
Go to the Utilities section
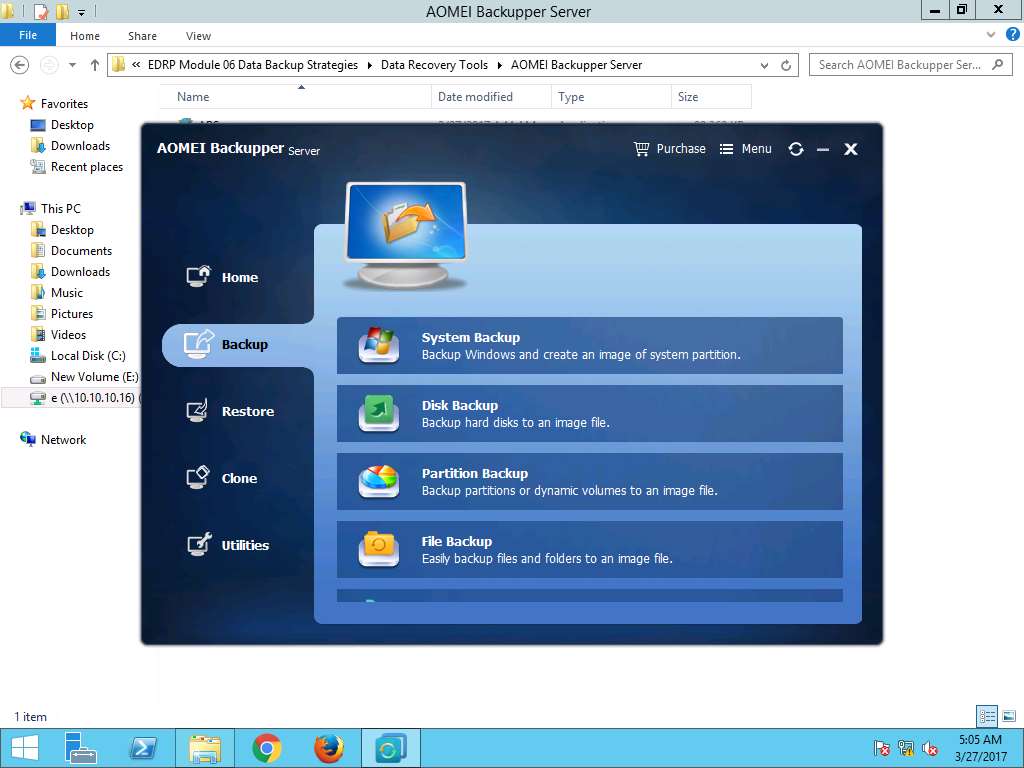[228, 545]
